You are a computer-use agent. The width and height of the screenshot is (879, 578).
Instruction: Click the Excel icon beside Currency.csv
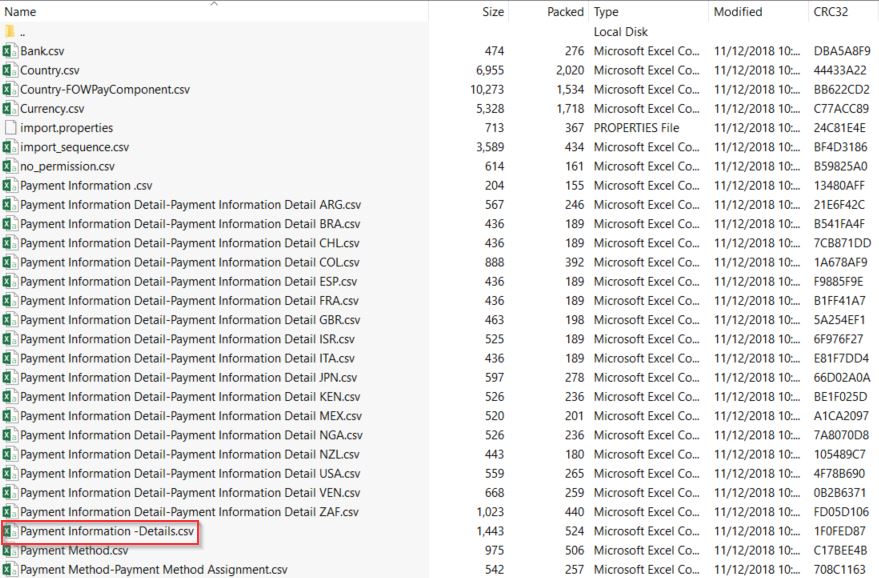coord(10,109)
